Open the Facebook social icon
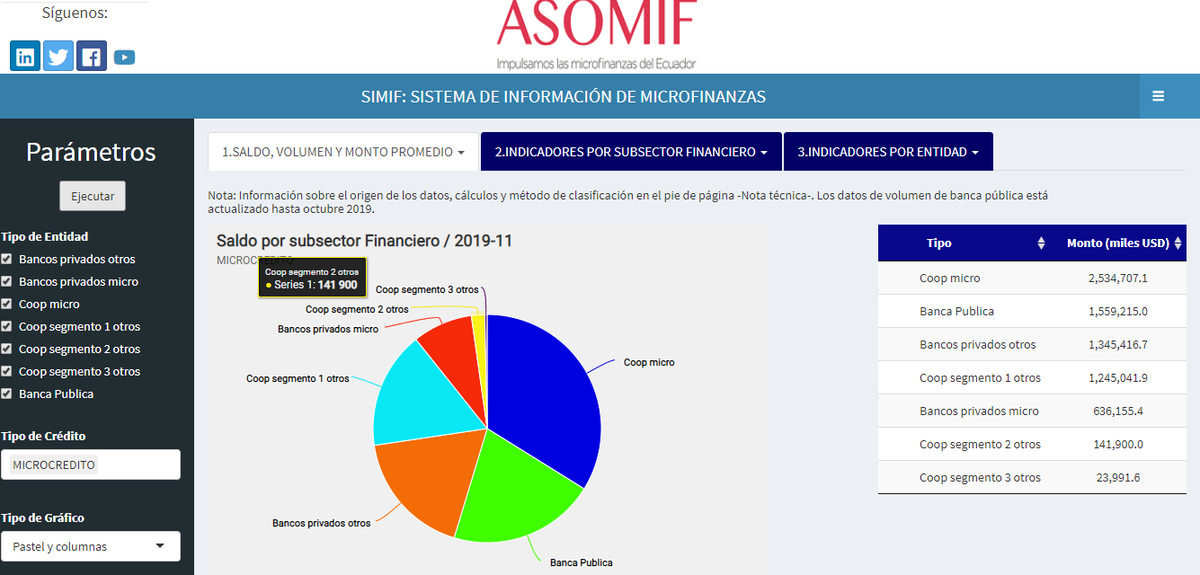The image size is (1200, 575). [x=92, y=56]
